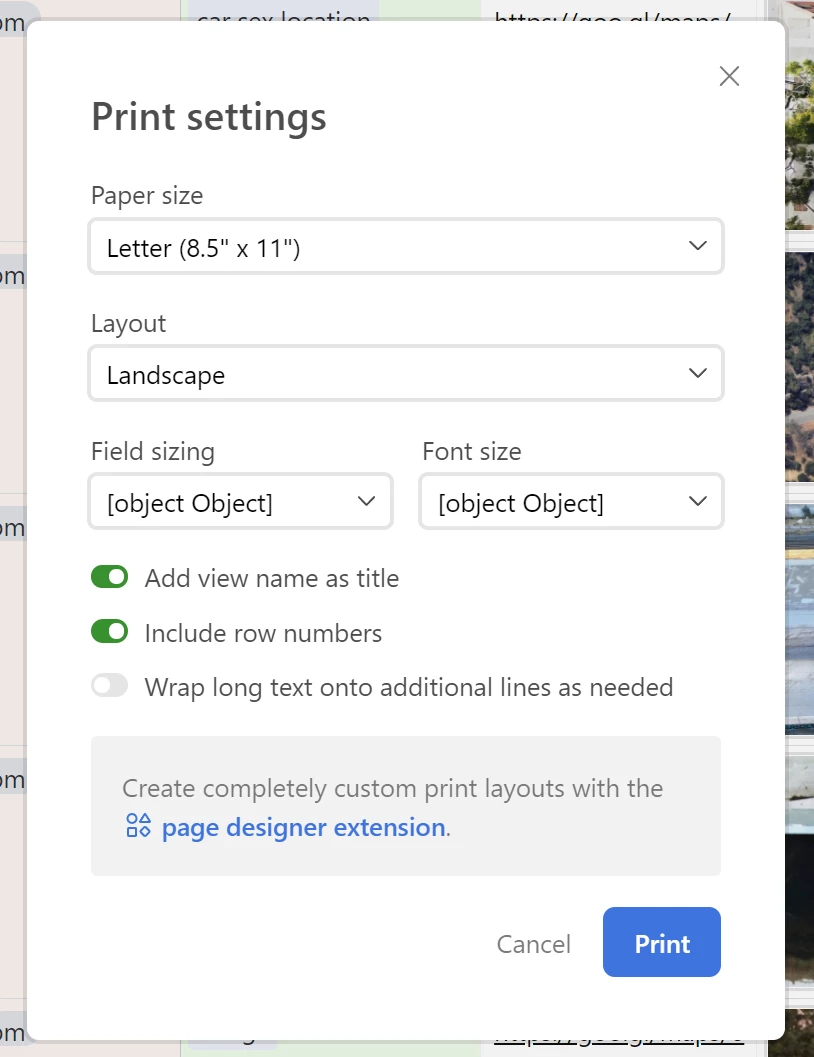Open the page designer extension link
This screenshot has width=814, height=1057.
(303, 827)
